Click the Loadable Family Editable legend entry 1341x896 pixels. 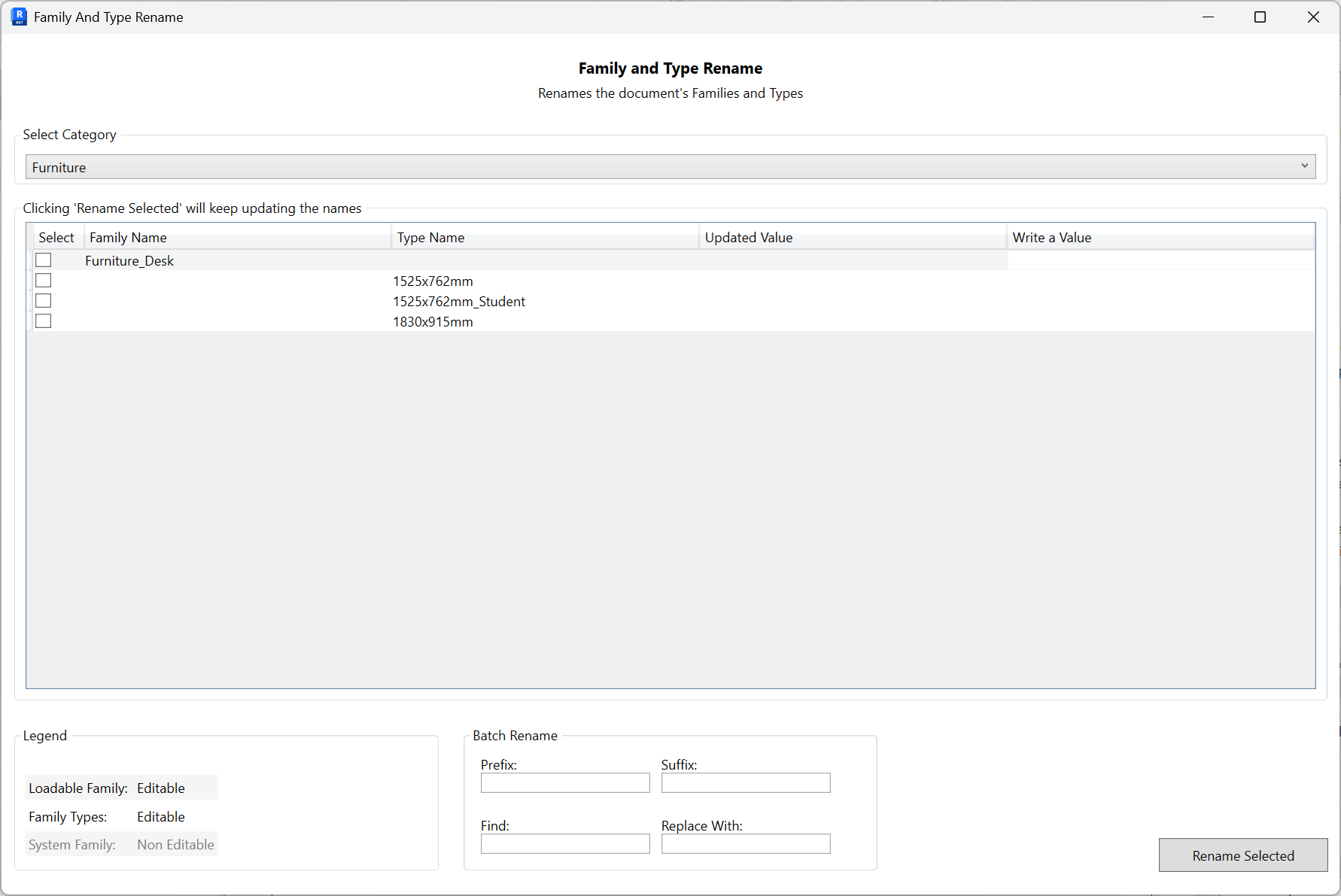120,788
